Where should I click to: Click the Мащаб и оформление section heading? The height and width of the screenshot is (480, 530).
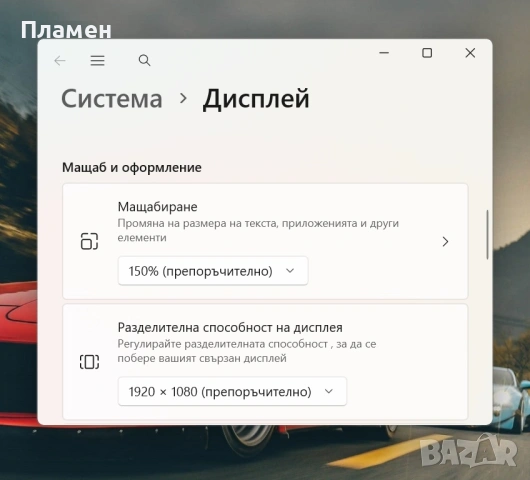132,168
